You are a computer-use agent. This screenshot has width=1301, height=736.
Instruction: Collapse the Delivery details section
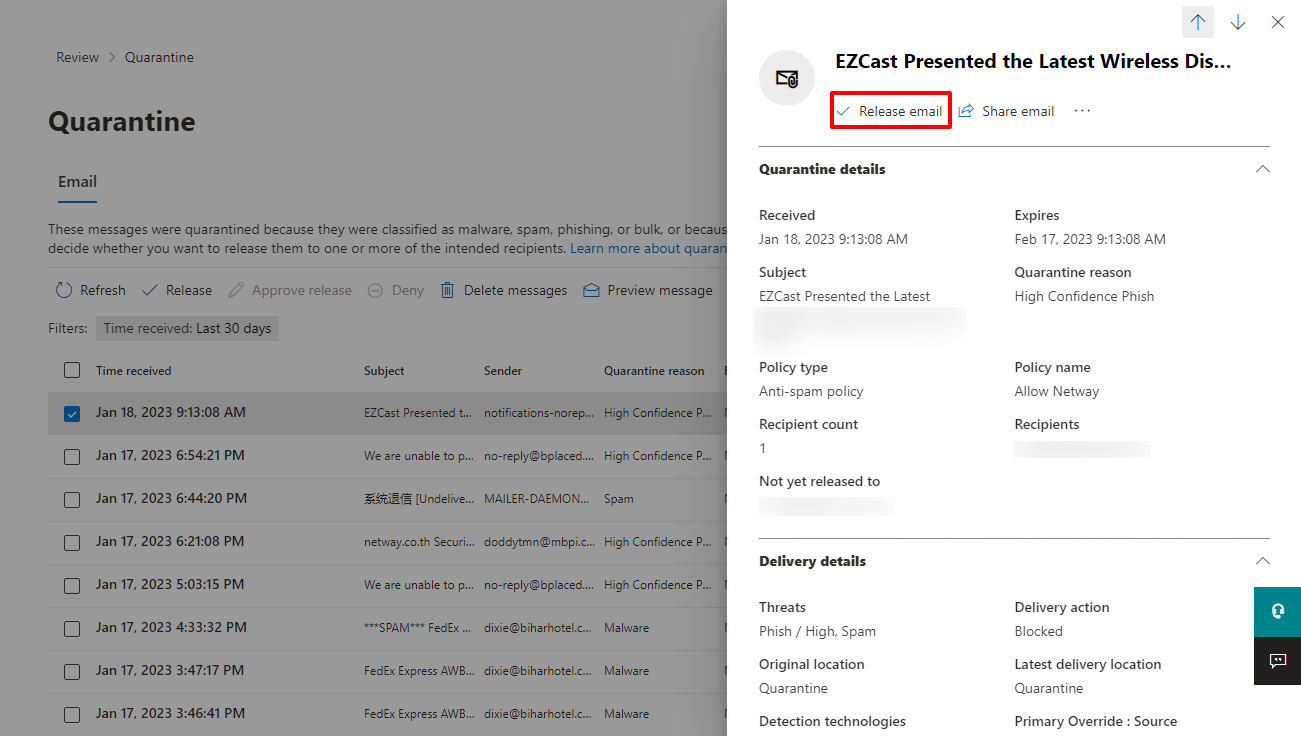[x=1262, y=561]
